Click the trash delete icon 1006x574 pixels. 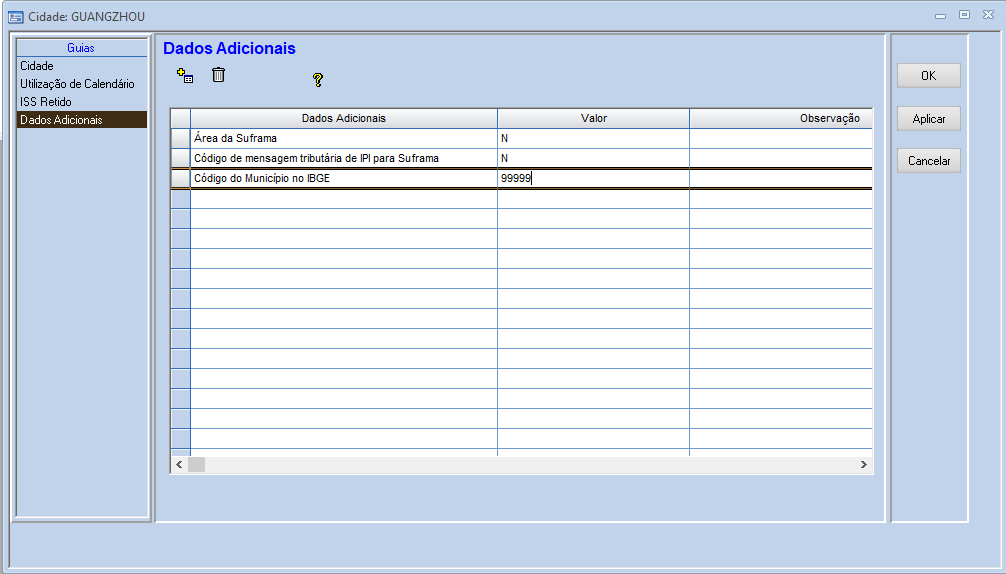218,75
